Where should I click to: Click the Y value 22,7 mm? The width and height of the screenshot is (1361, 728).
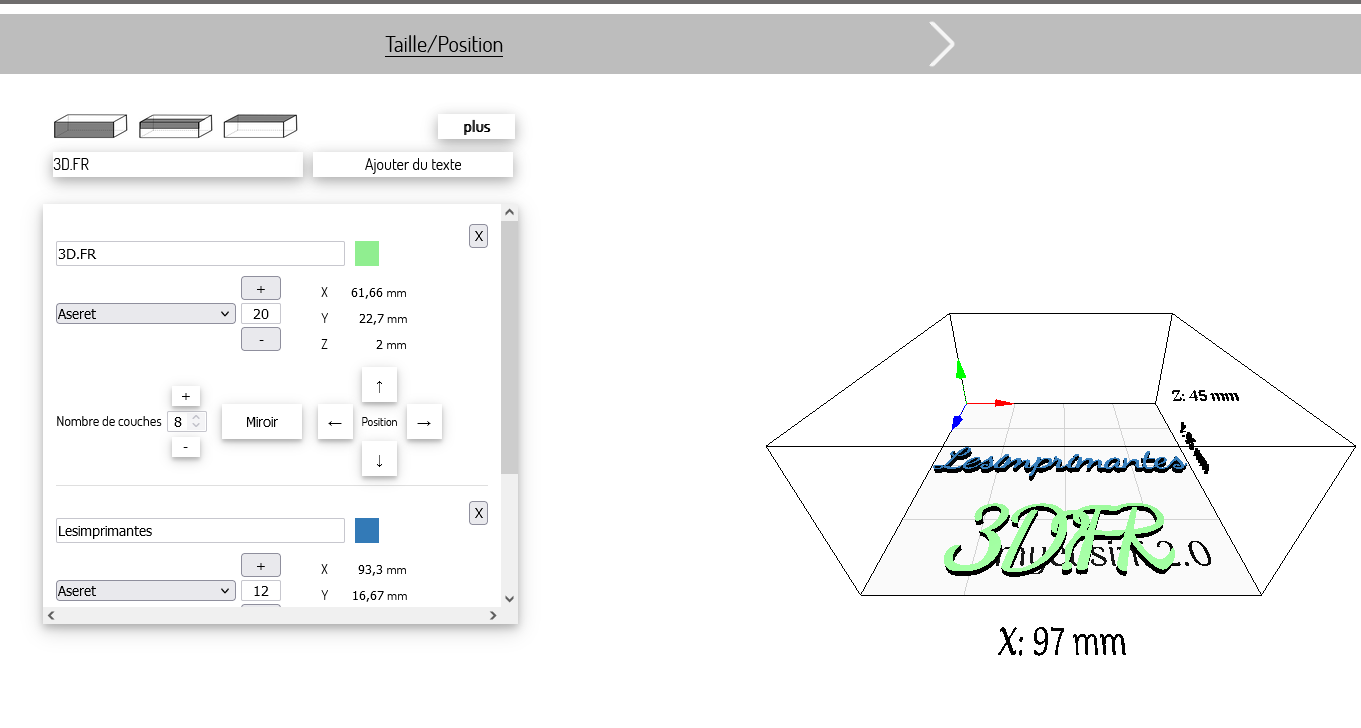point(382,319)
